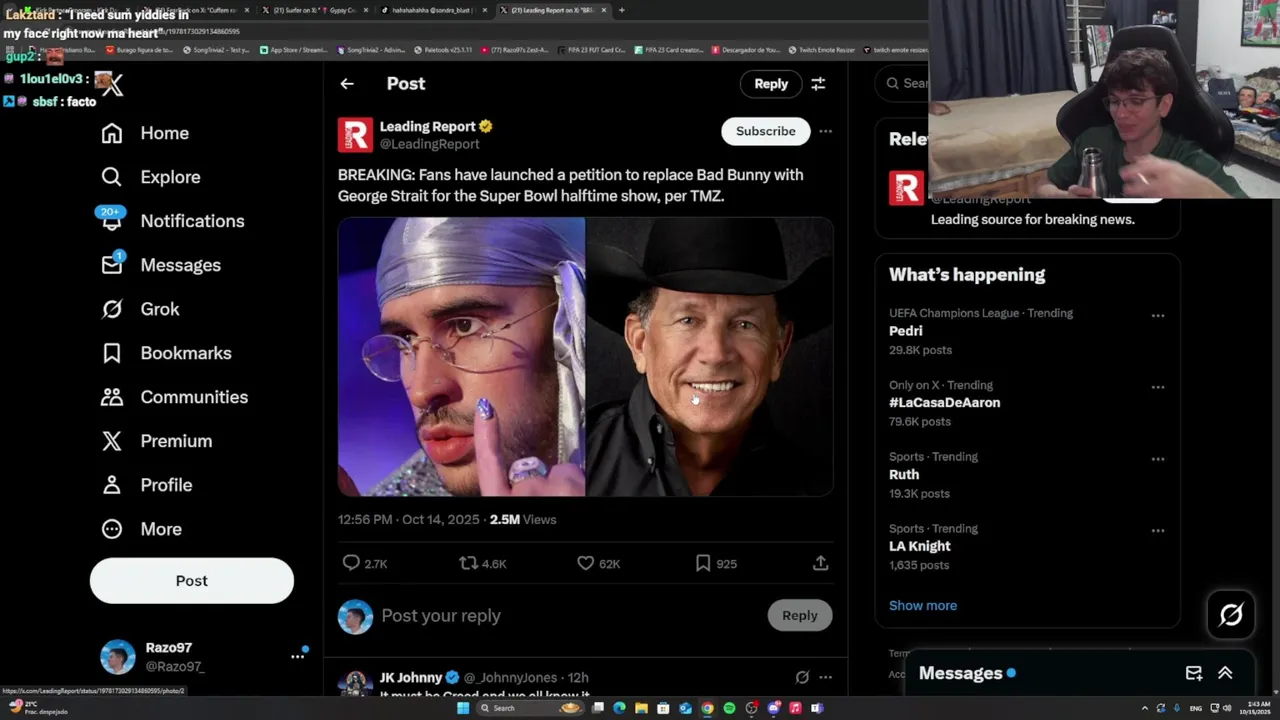Open Grok from the sidebar menu

coord(140,309)
